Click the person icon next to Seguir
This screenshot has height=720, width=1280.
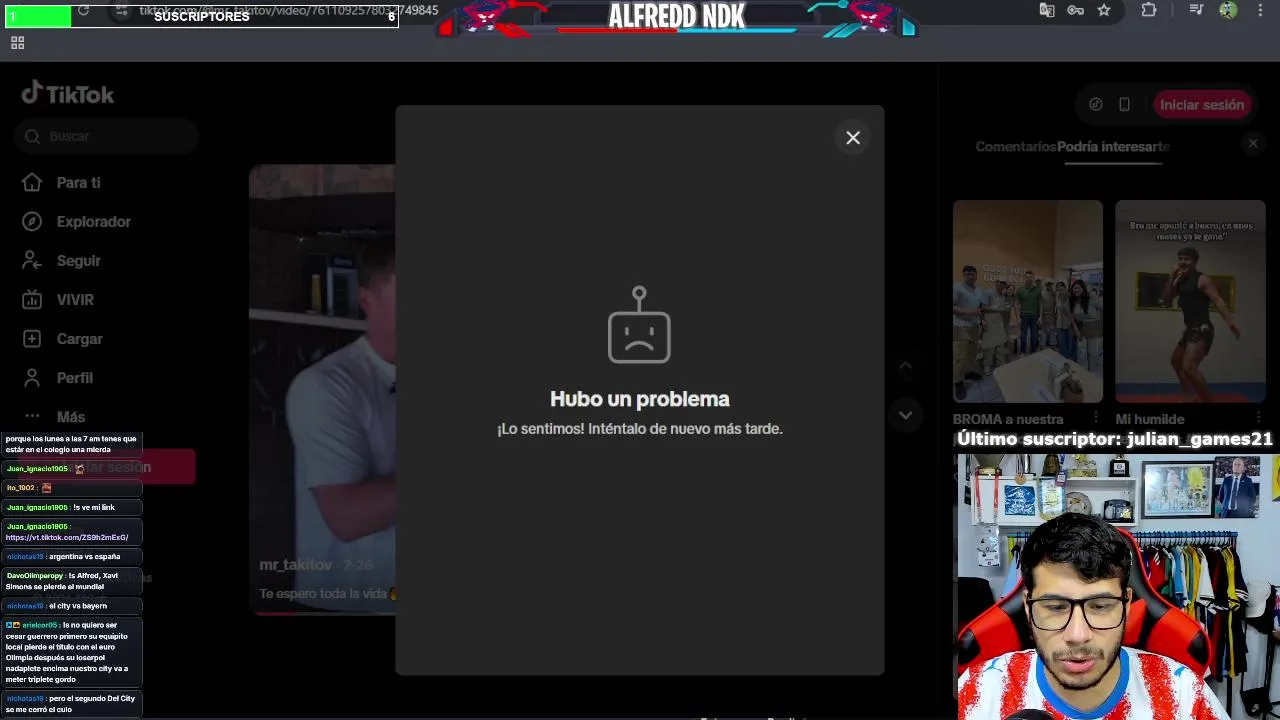coord(32,260)
